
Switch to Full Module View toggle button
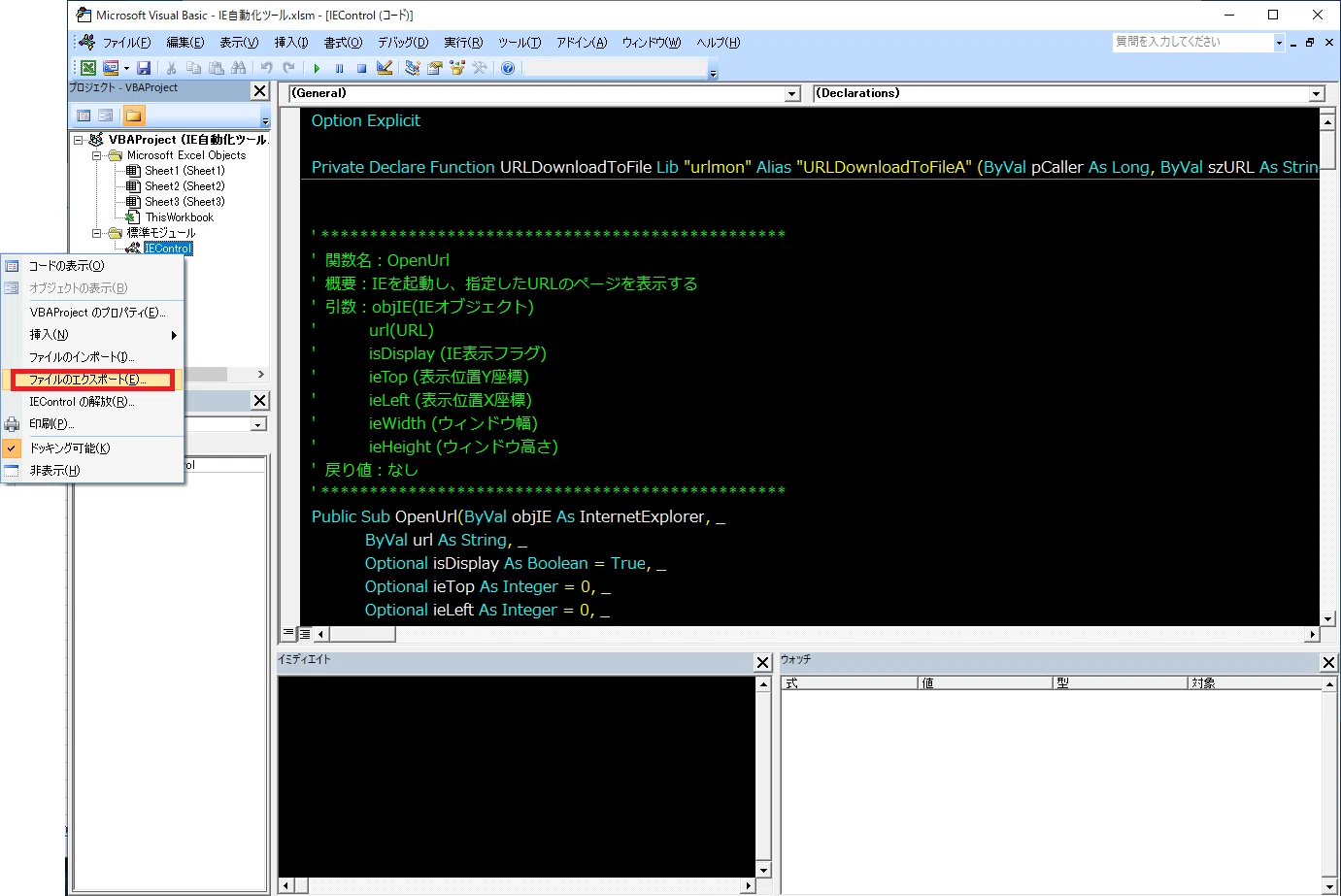click(304, 634)
